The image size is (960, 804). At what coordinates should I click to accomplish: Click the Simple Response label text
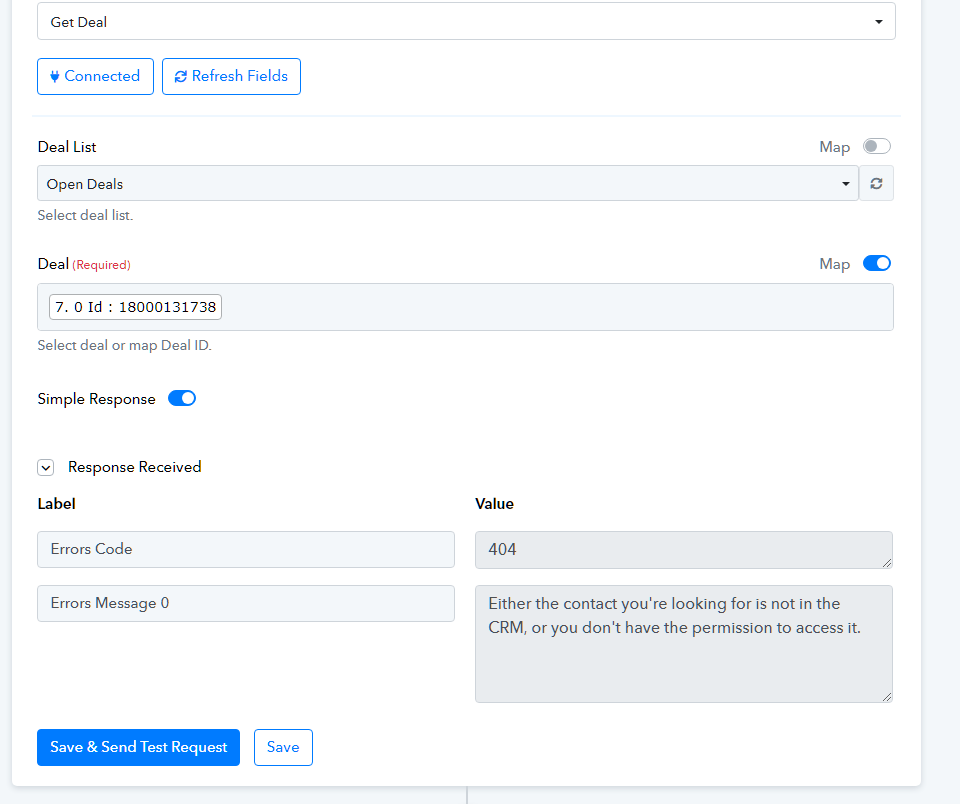tap(96, 399)
